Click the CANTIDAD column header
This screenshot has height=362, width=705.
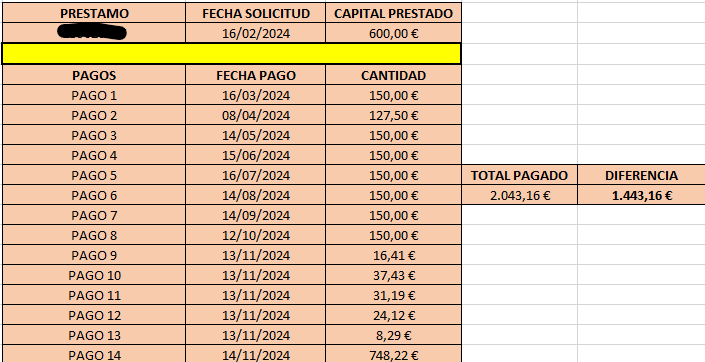[393, 75]
